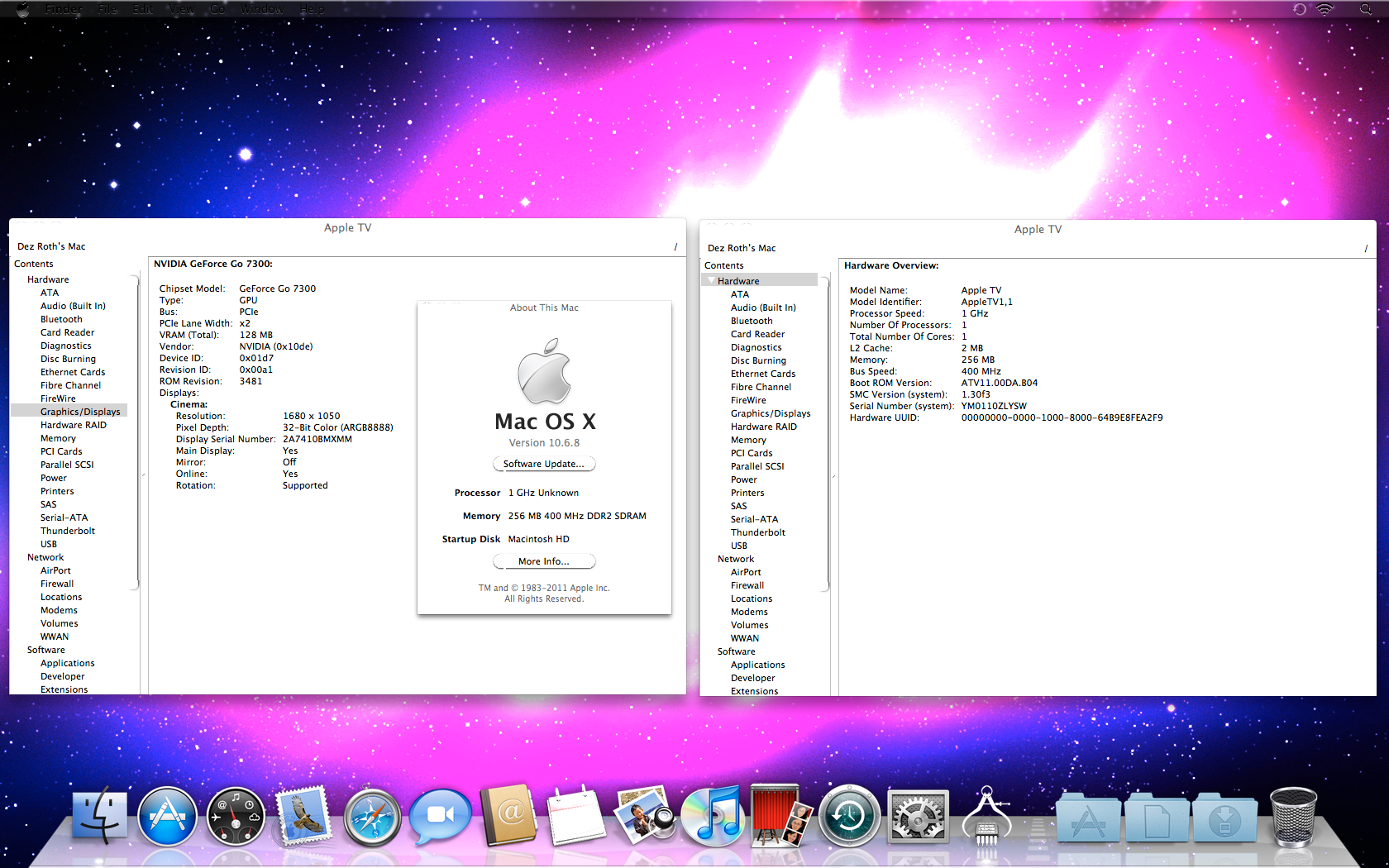Open iPhoto from the Dock
This screenshot has height=868, width=1389.
pos(646,815)
